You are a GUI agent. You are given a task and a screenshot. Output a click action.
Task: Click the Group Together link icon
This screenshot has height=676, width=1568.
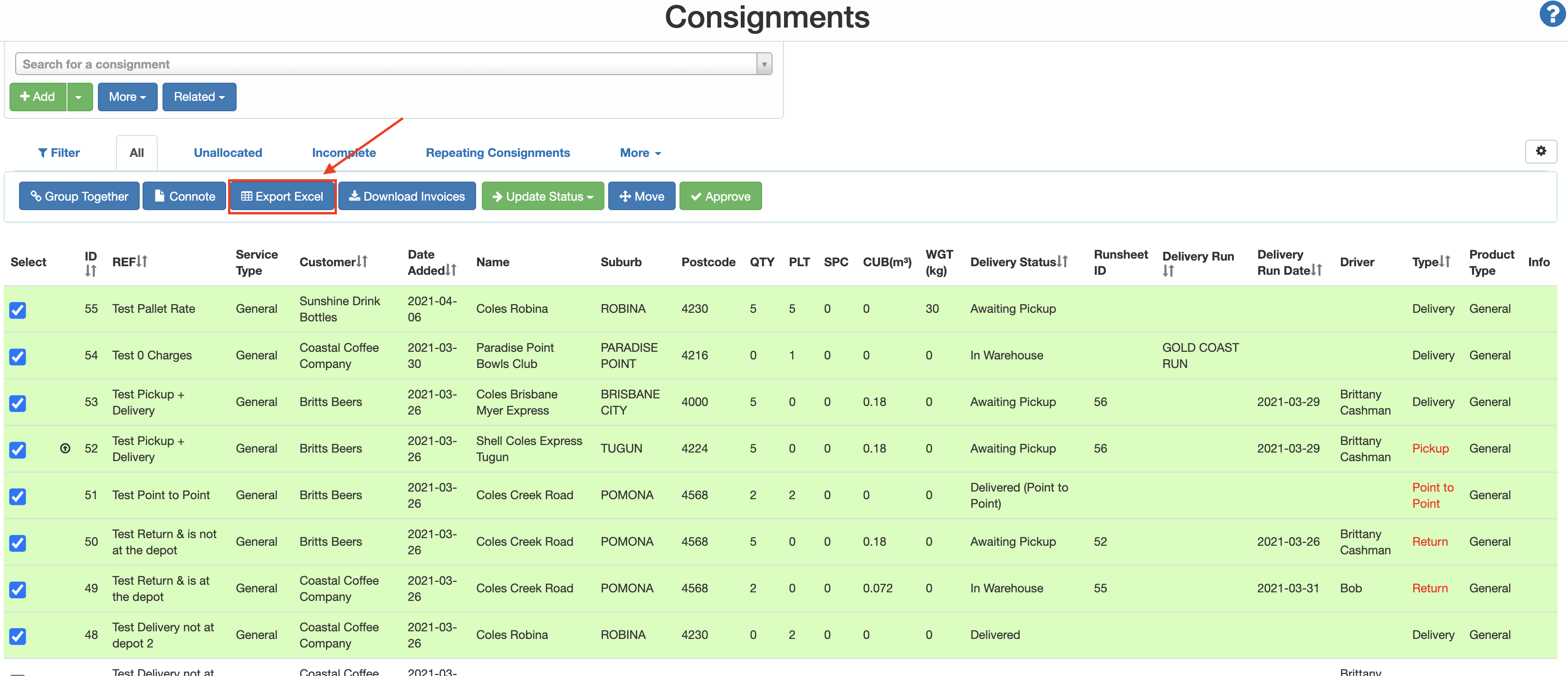(37, 196)
